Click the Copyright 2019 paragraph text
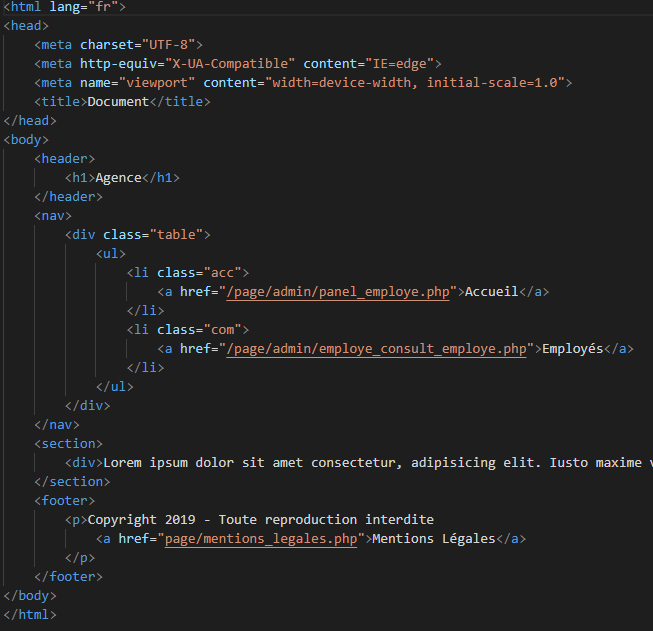The image size is (653, 631). click(260, 520)
